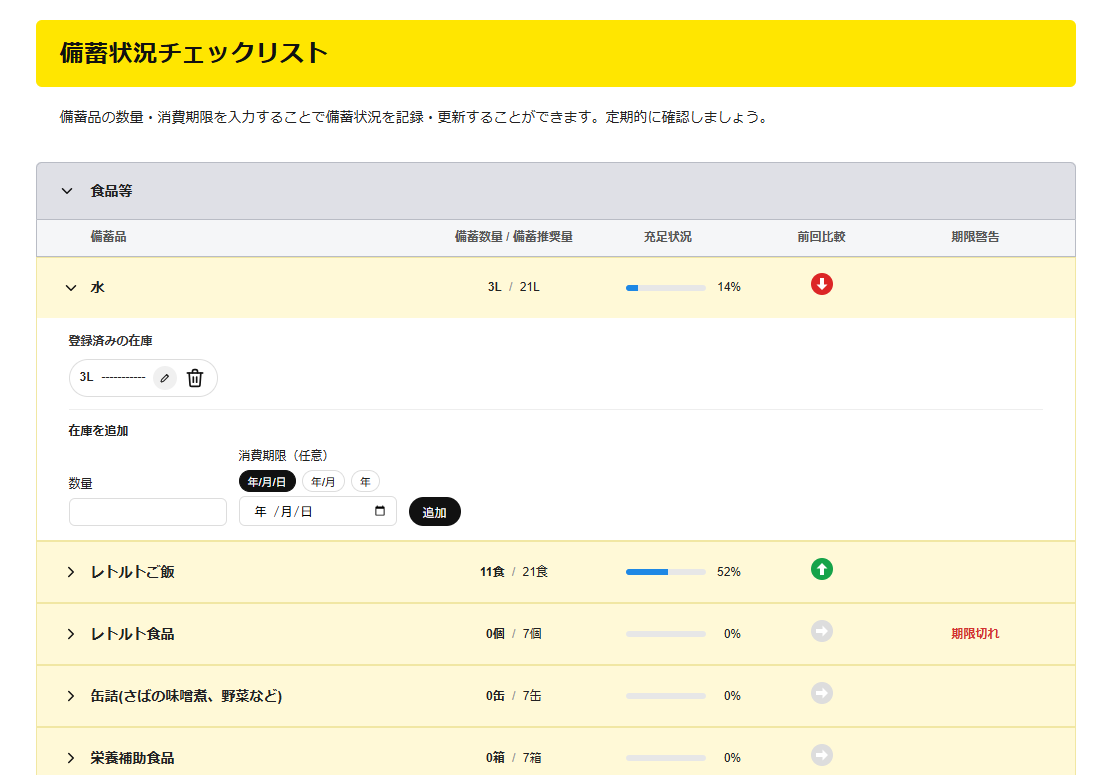
Task: Click the red down arrow for 水
Action: 822,285
